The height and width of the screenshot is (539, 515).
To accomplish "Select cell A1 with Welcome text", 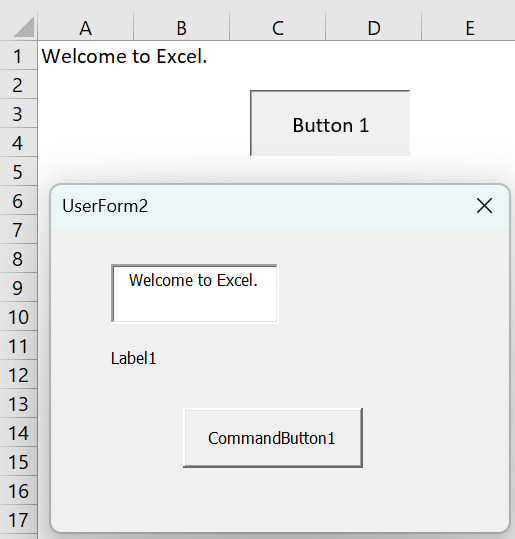I will pos(85,56).
